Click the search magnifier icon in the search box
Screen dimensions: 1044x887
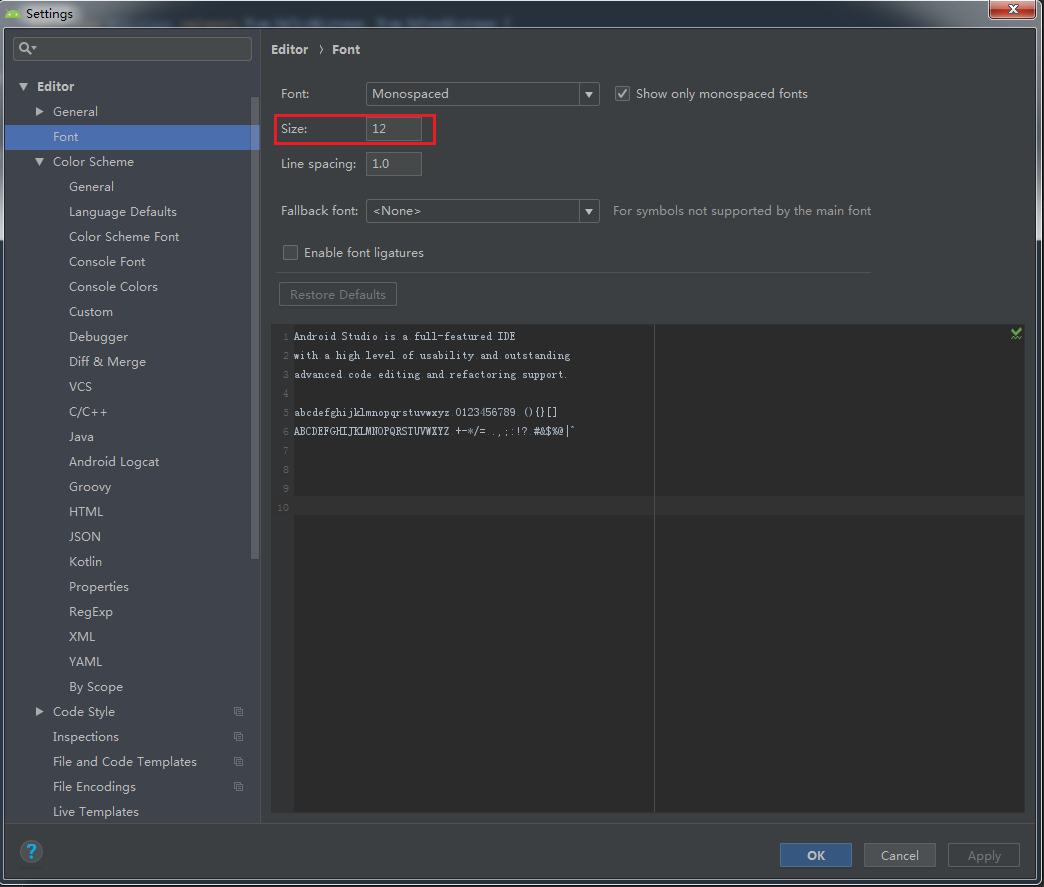pos(26,48)
